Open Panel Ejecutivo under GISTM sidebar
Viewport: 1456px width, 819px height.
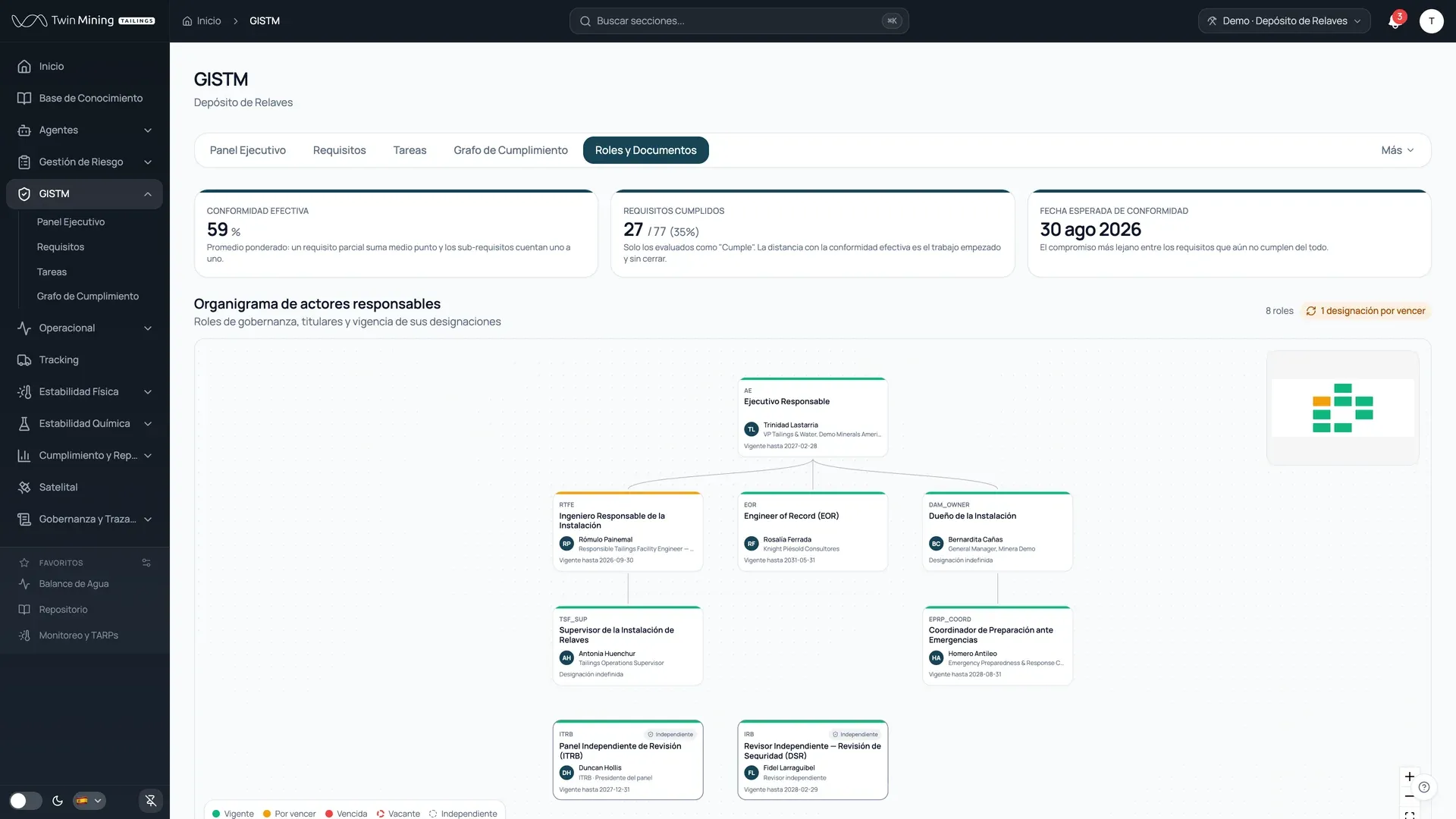click(71, 222)
